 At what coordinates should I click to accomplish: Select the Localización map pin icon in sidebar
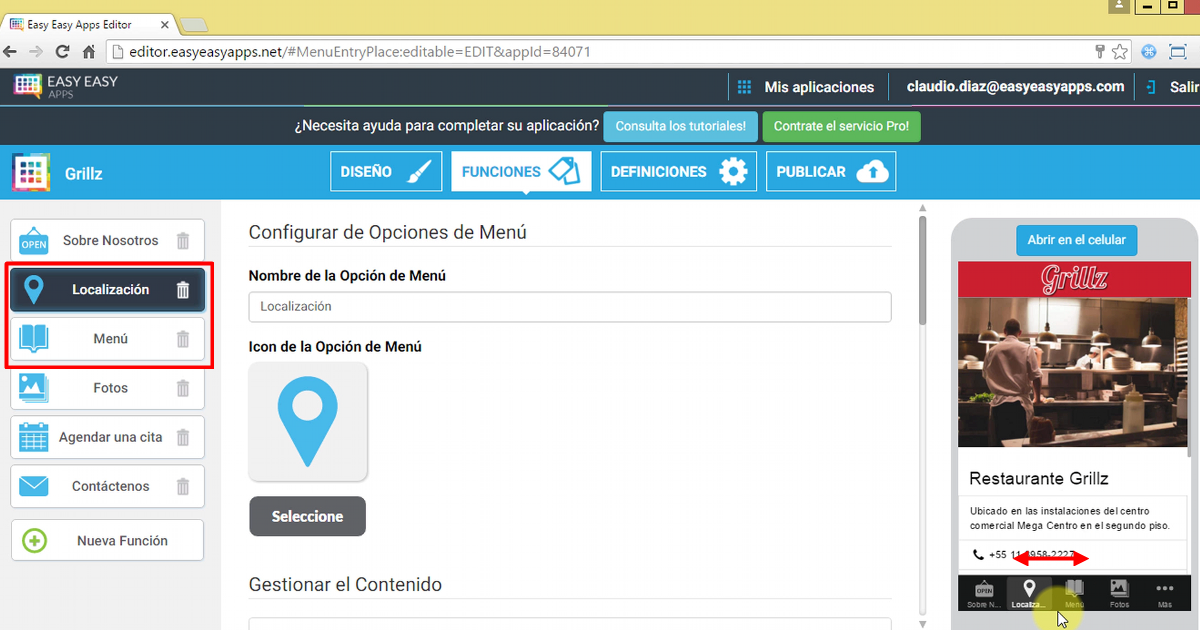point(35,289)
